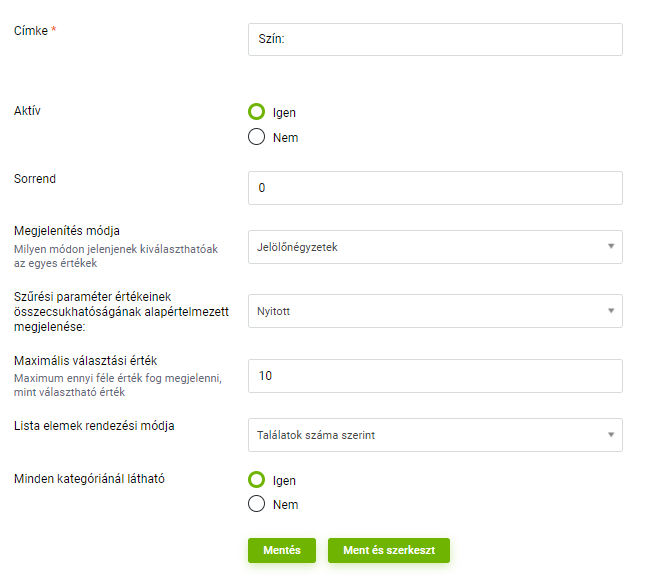The image size is (661, 578).
Task: Open the Megjelenítés módja dropdown
Action: pyautogui.click(x=435, y=247)
